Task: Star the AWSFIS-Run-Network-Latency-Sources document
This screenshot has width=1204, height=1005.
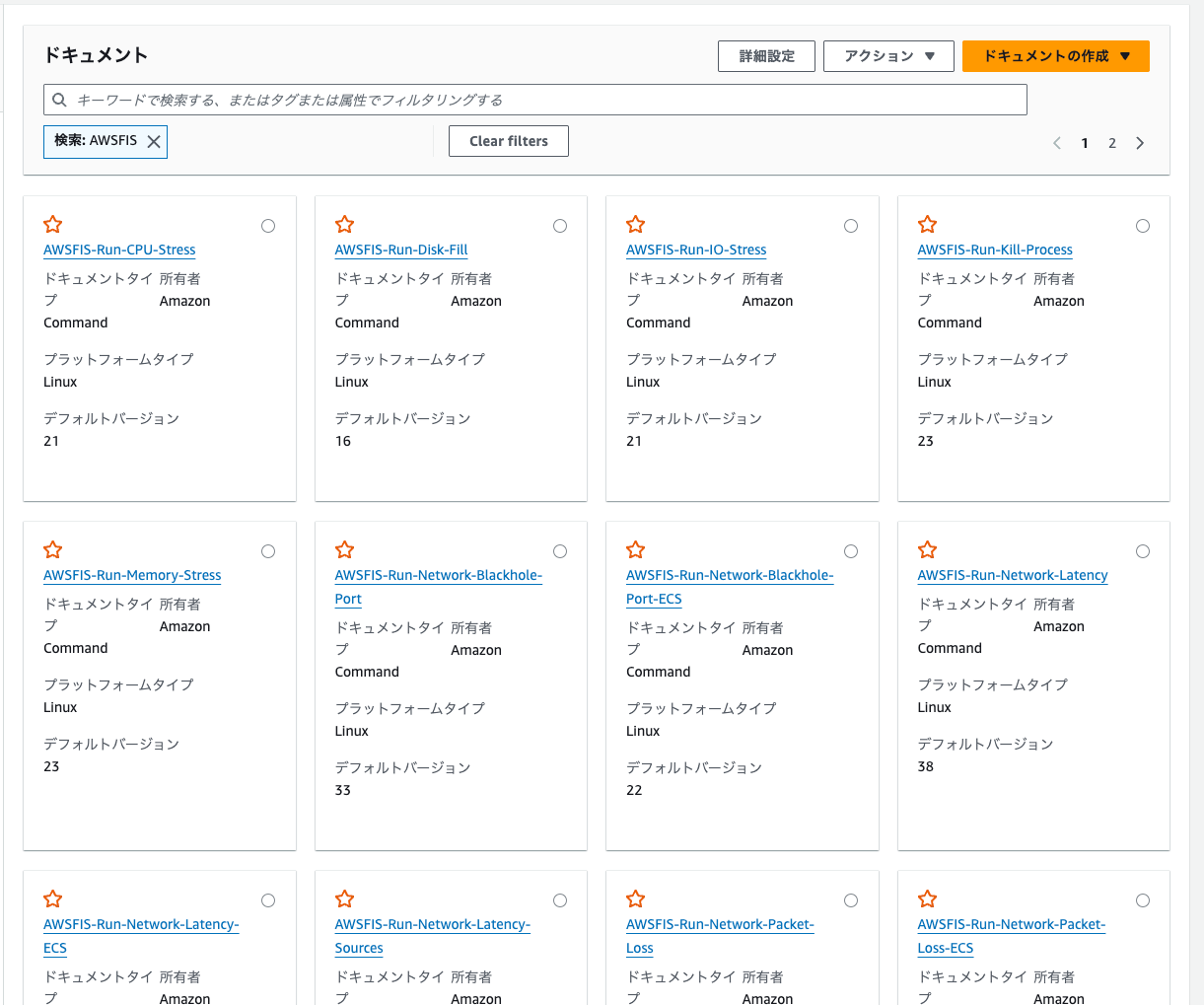Action: coord(344,899)
